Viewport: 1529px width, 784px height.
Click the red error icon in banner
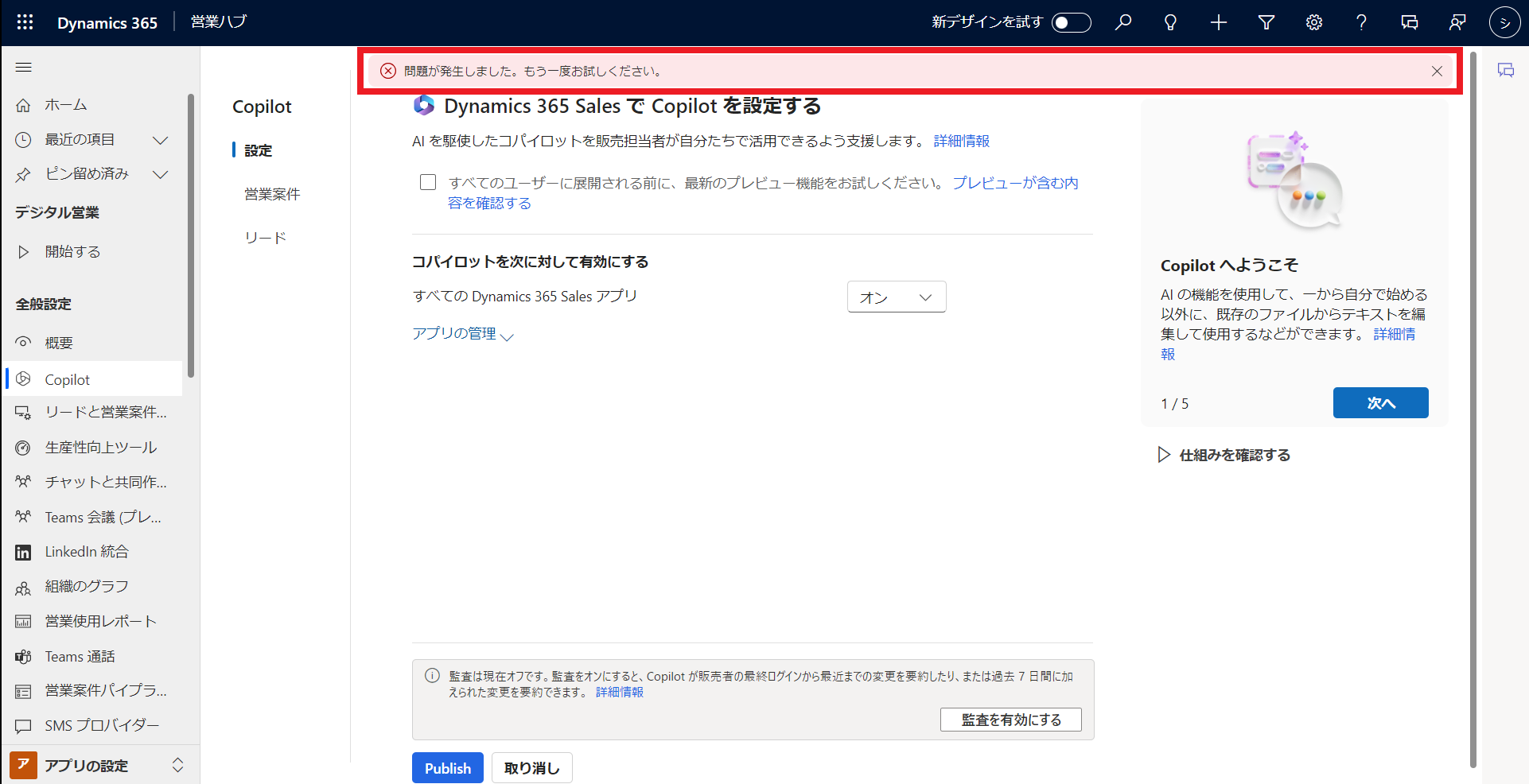[x=388, y=71]
